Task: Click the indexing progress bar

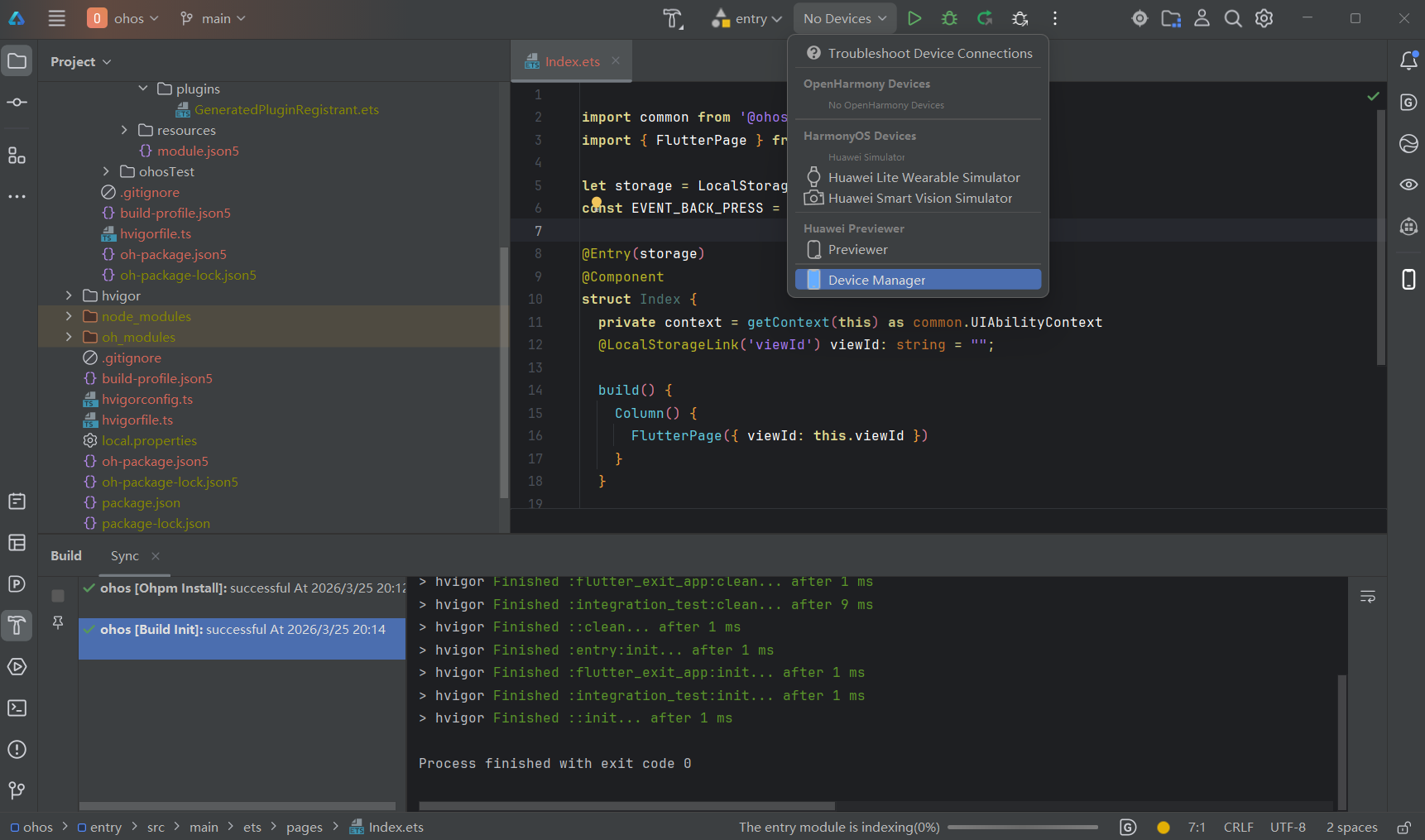Action: pyautogui.click(x=1022, y=827)
